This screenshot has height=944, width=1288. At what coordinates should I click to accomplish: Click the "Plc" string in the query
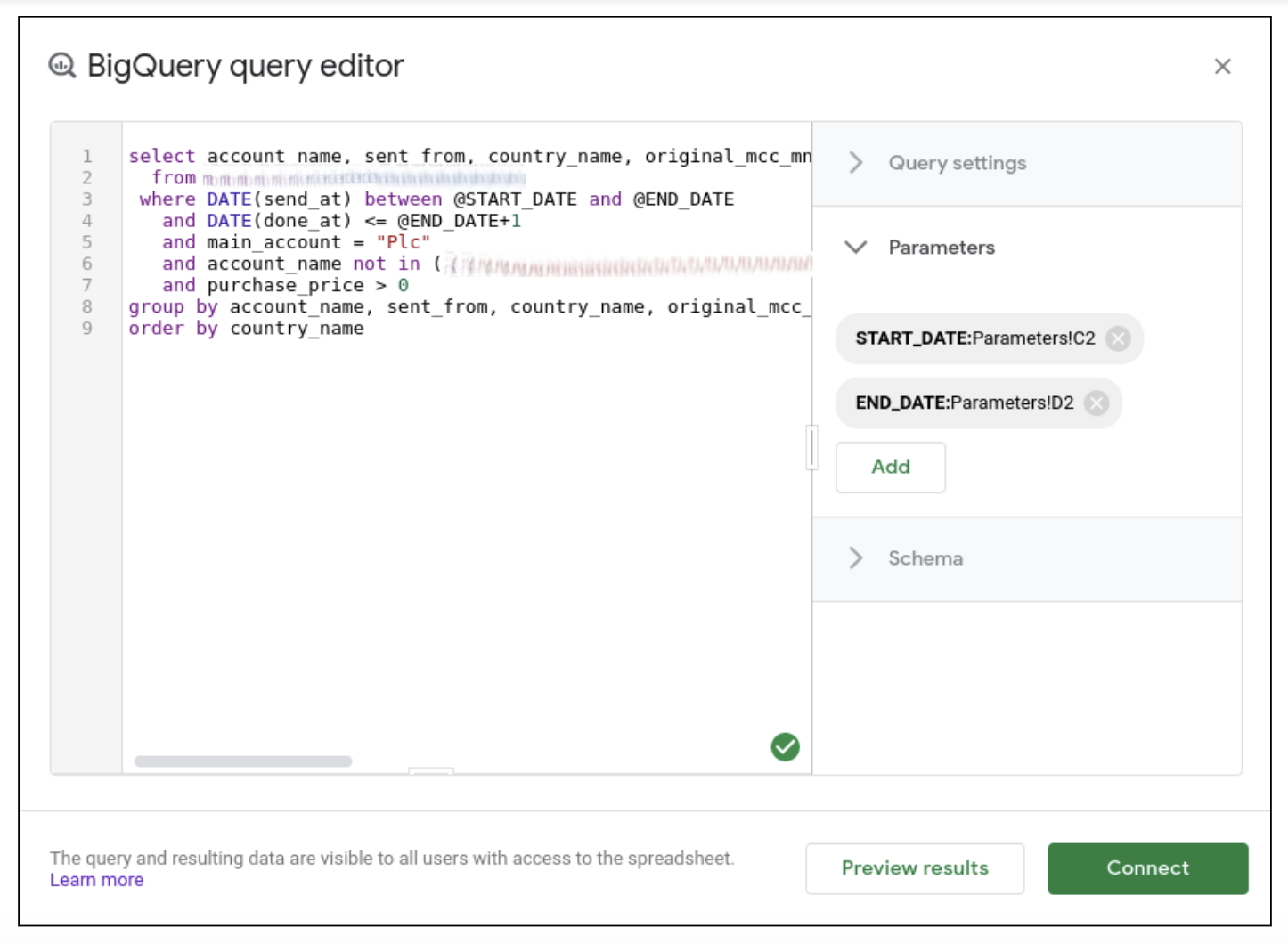click(403, 242)
